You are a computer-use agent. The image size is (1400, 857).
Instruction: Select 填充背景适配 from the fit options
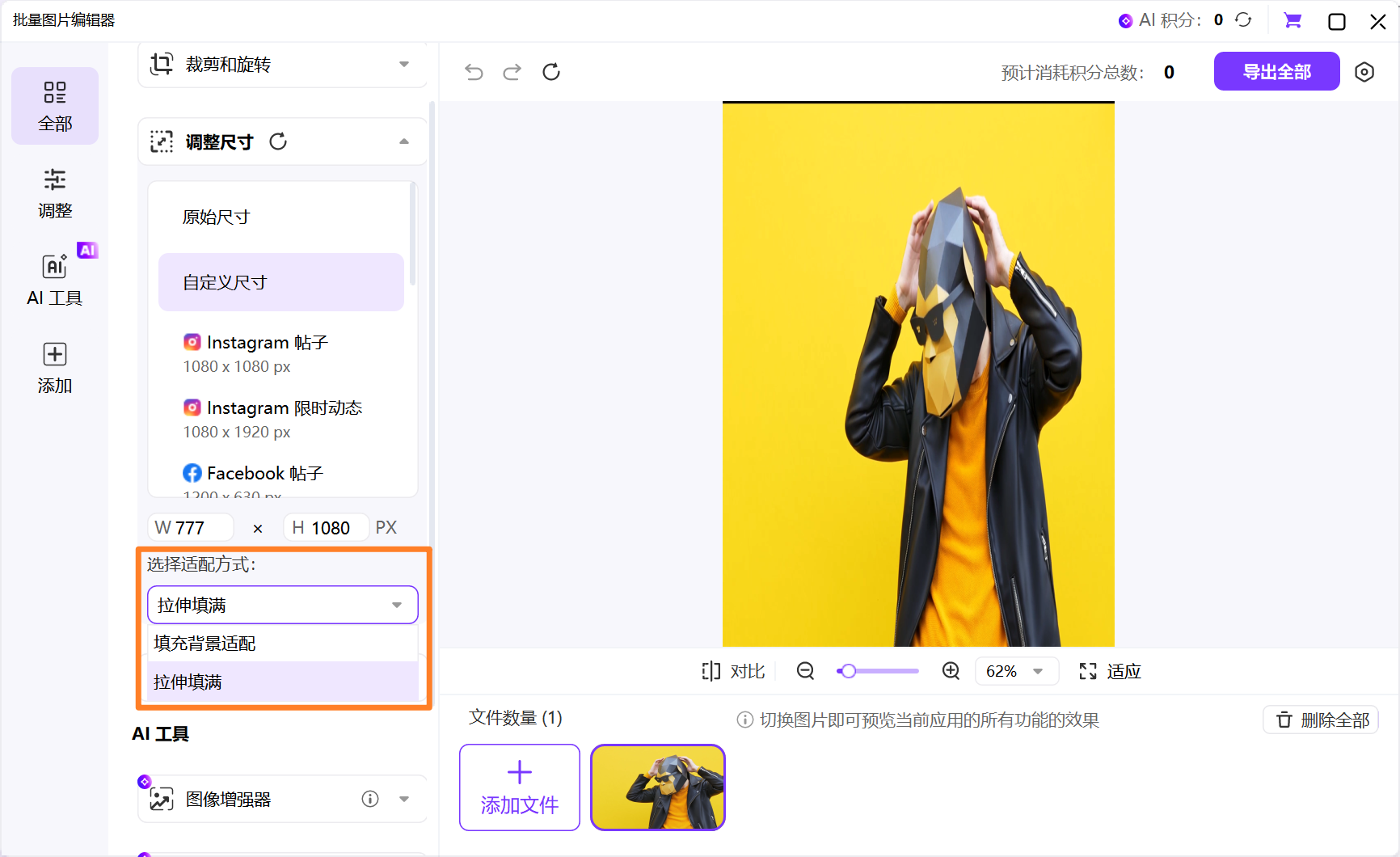205,643
